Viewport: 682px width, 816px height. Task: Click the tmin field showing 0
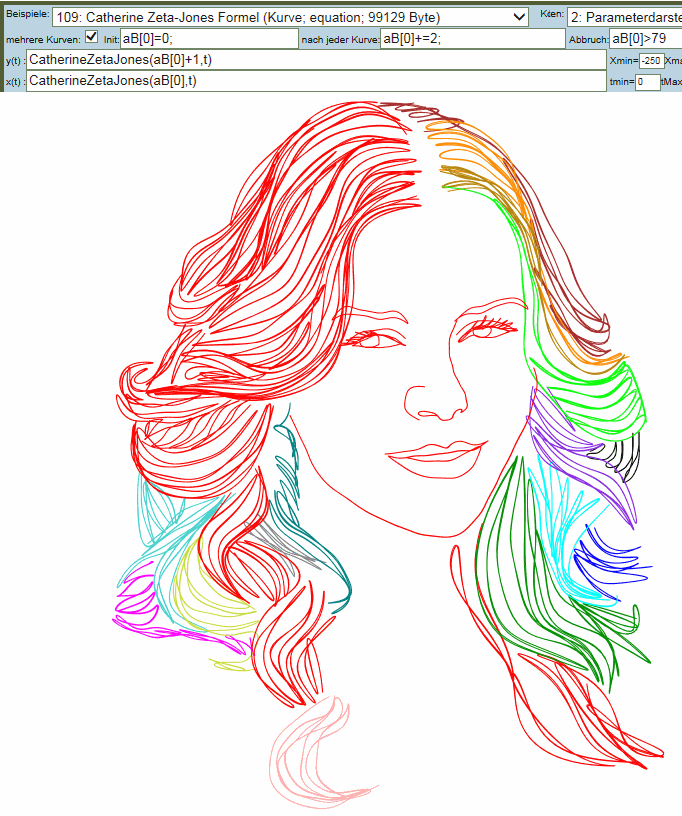(x=648, y=82)
